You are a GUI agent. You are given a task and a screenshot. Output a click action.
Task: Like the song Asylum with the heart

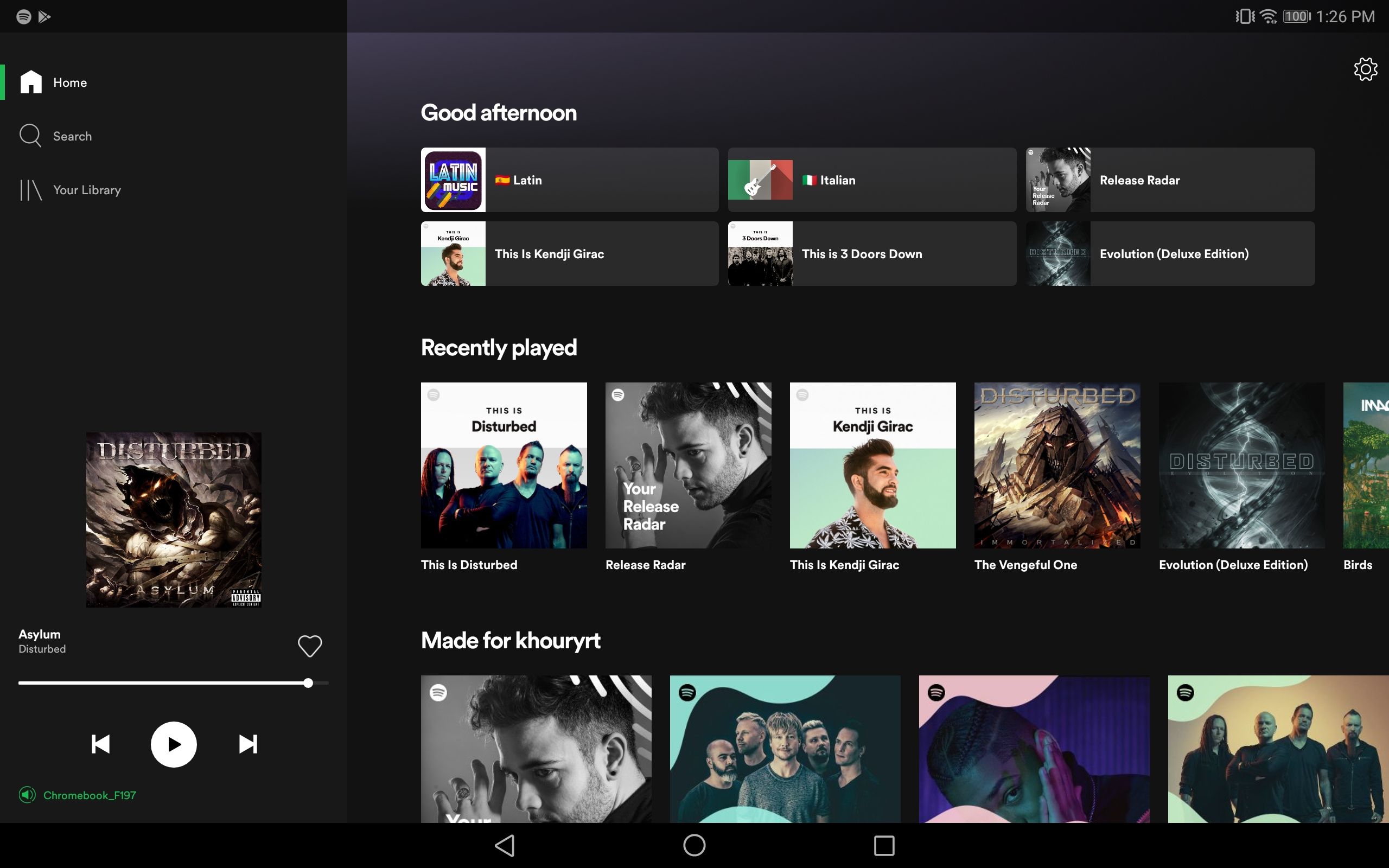[x=309, y=646]
